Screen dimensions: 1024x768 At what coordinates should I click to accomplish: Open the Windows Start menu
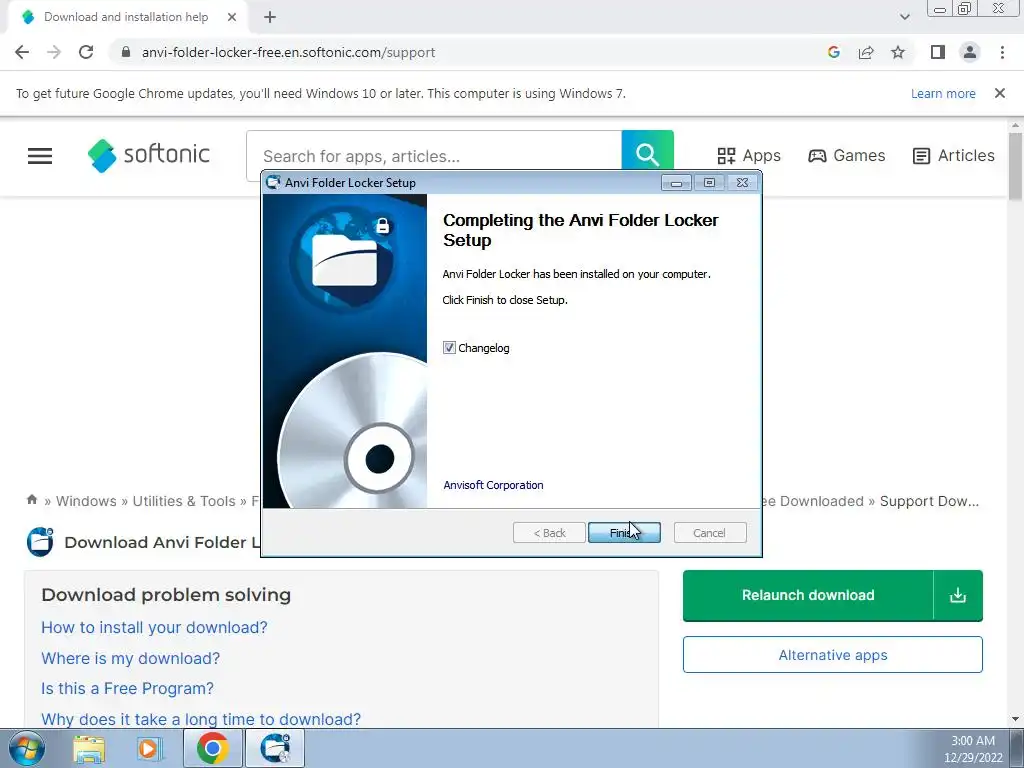tap(26, 748)
